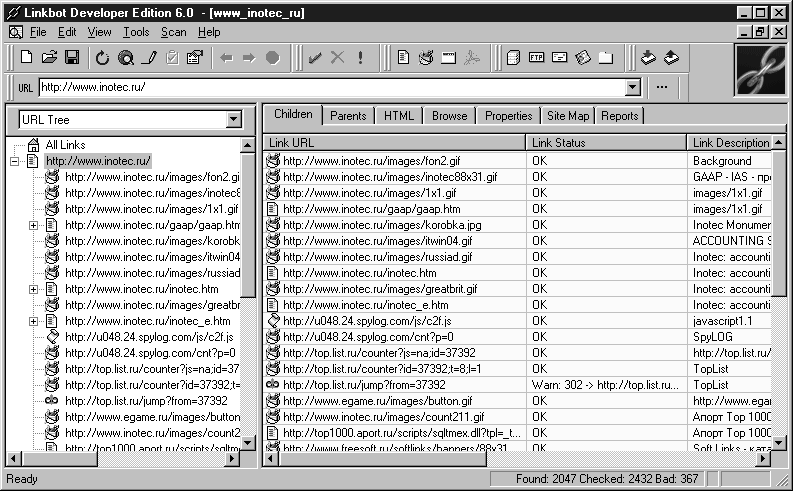Expand the inotec.htm tree node

33,290
